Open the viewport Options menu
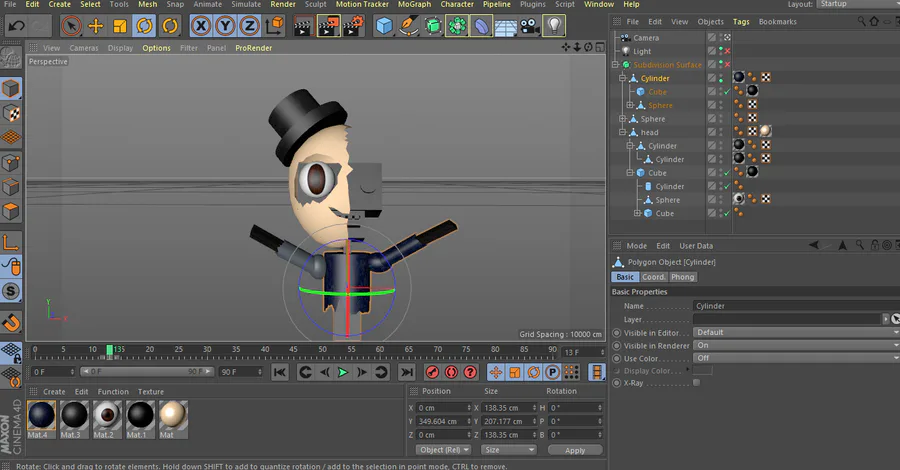This screenshot has width=900, height=470. tap(156, 48)
